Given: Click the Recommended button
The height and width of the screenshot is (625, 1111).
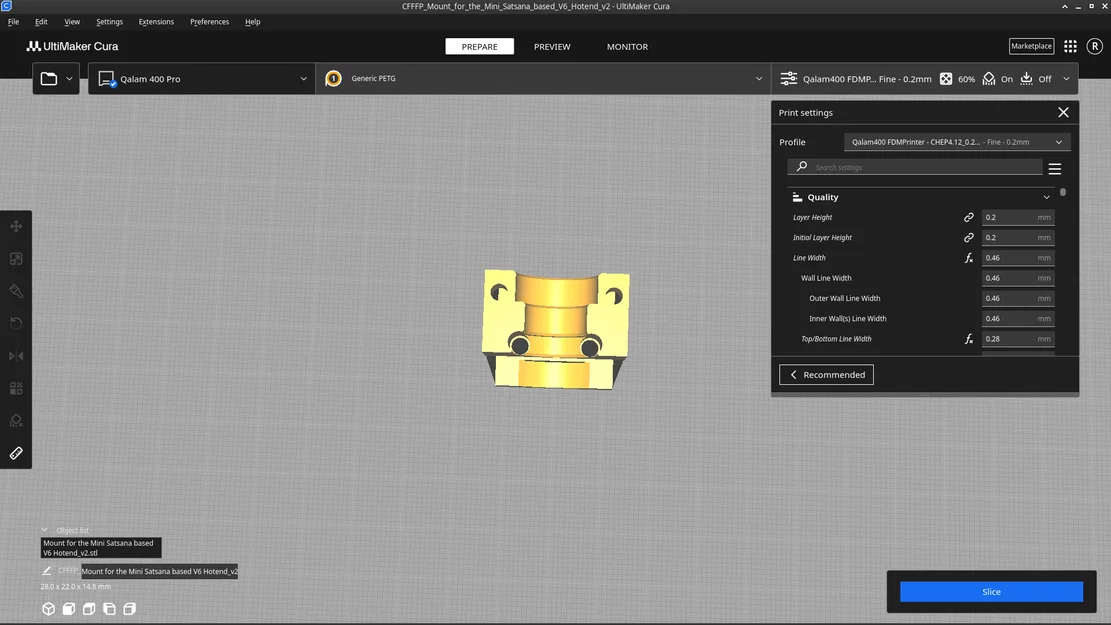Looking at the screenshot, I should (826, 375).
